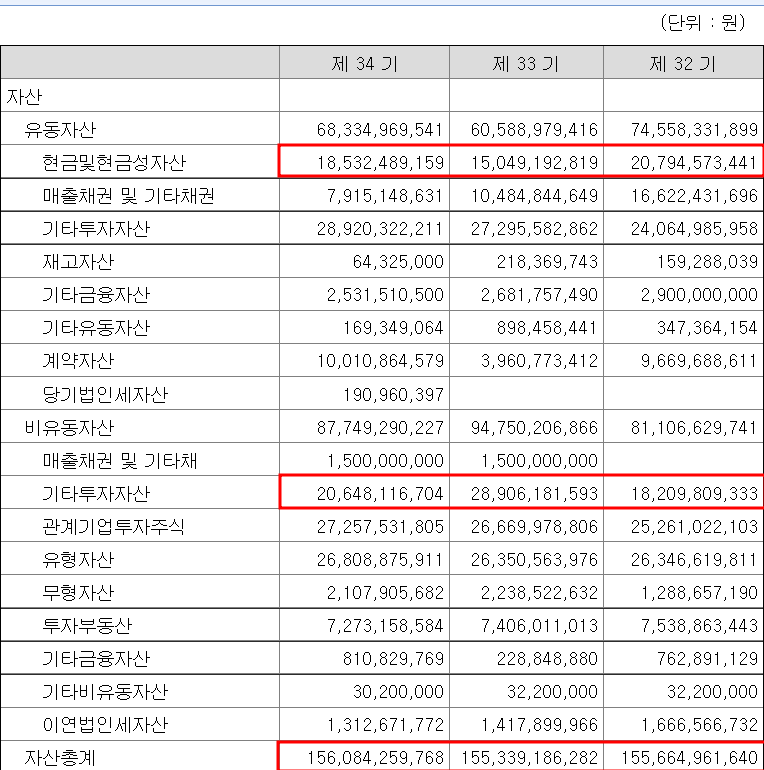The height and width of the screenshot is (770, 764).
Task: Click value 7,406,011,013
Action: 539,626
